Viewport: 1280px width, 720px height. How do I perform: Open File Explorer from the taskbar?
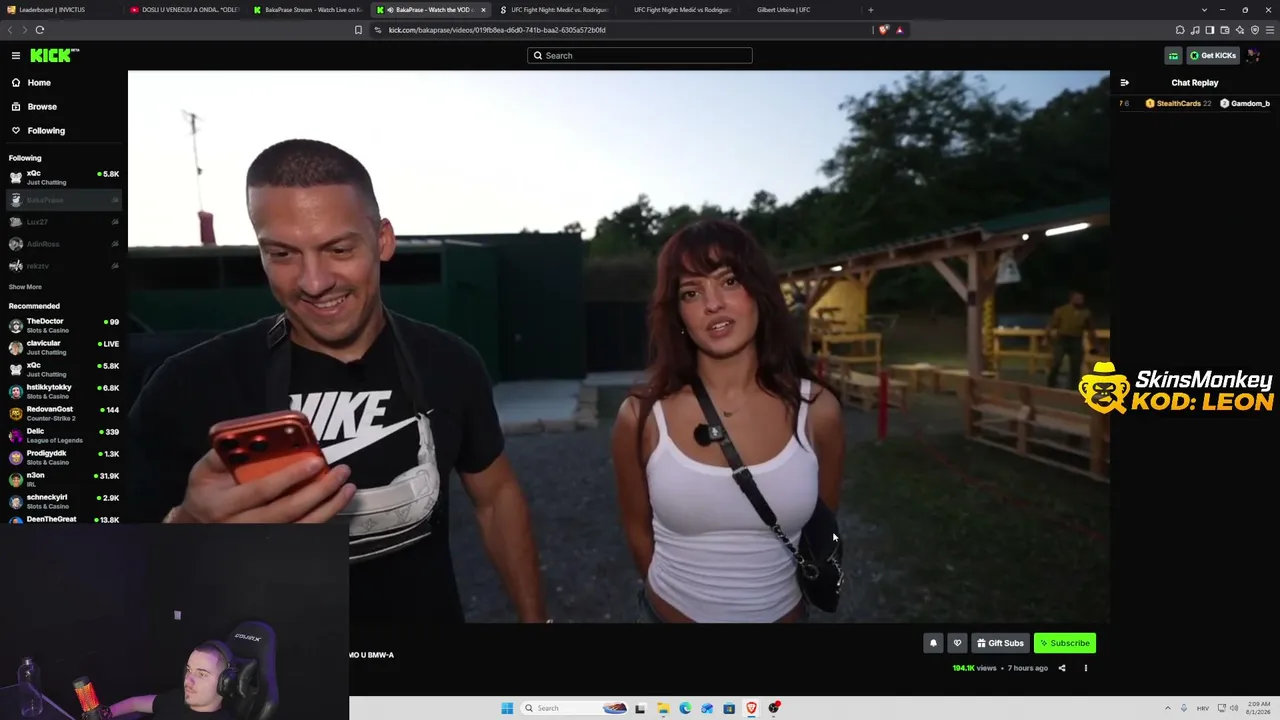[662, 708]
